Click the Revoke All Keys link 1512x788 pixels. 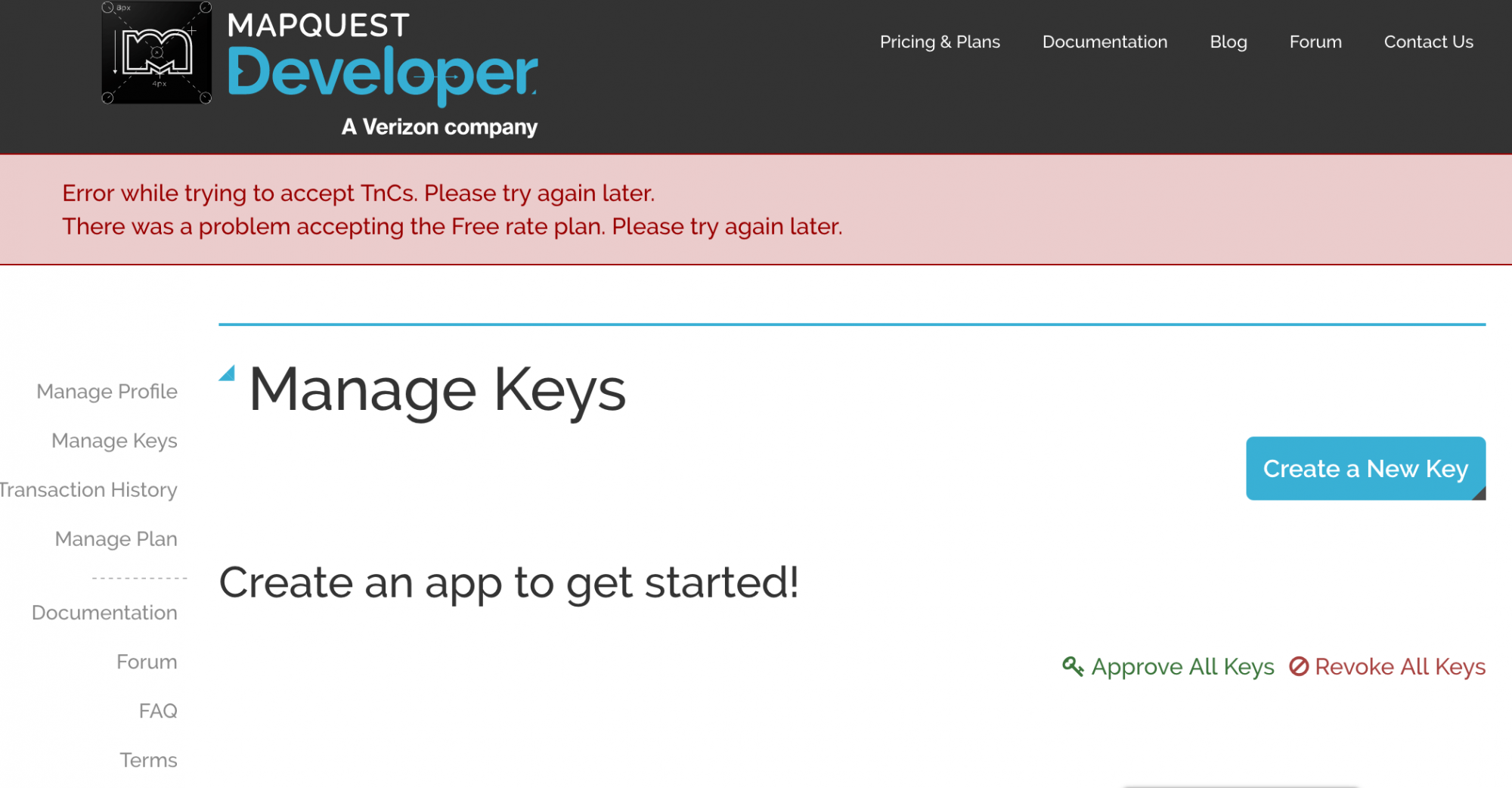pos(1400,666)
